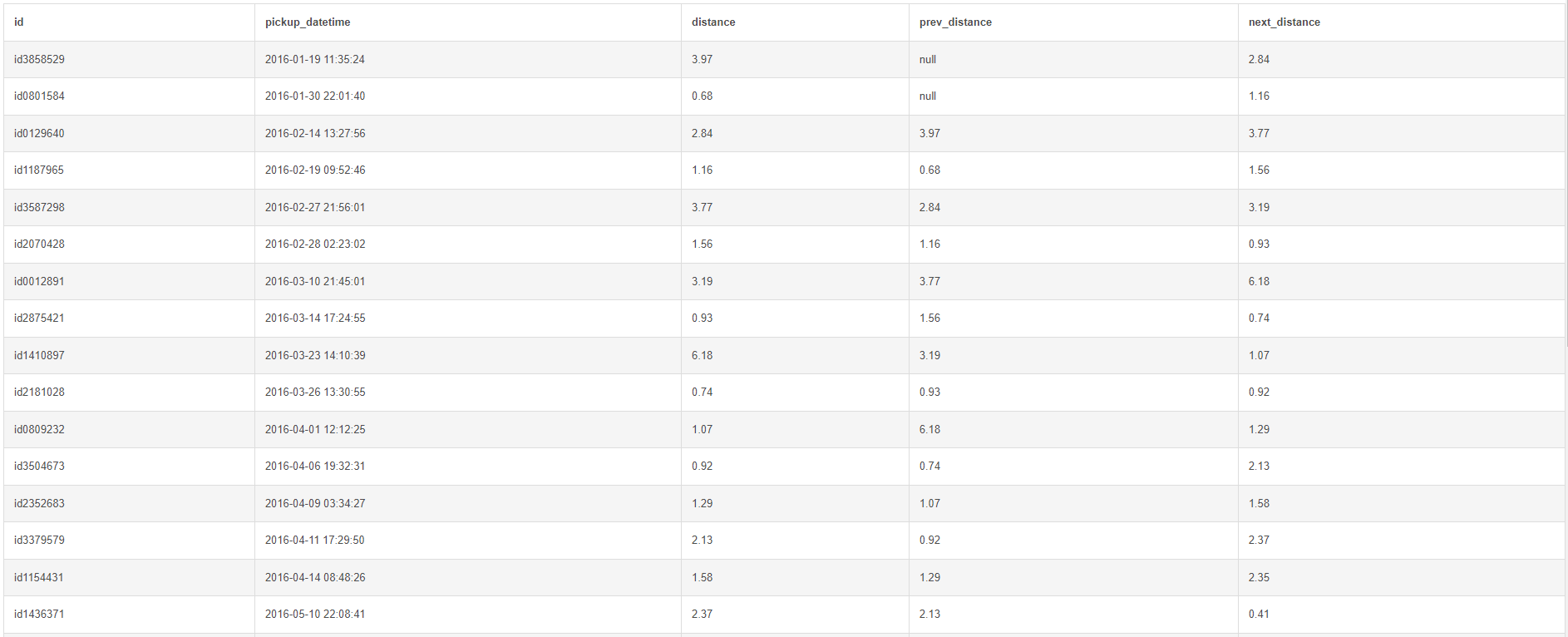Click the prev_distance column header
Screen dimensions: 1568x637
point(955,22)
